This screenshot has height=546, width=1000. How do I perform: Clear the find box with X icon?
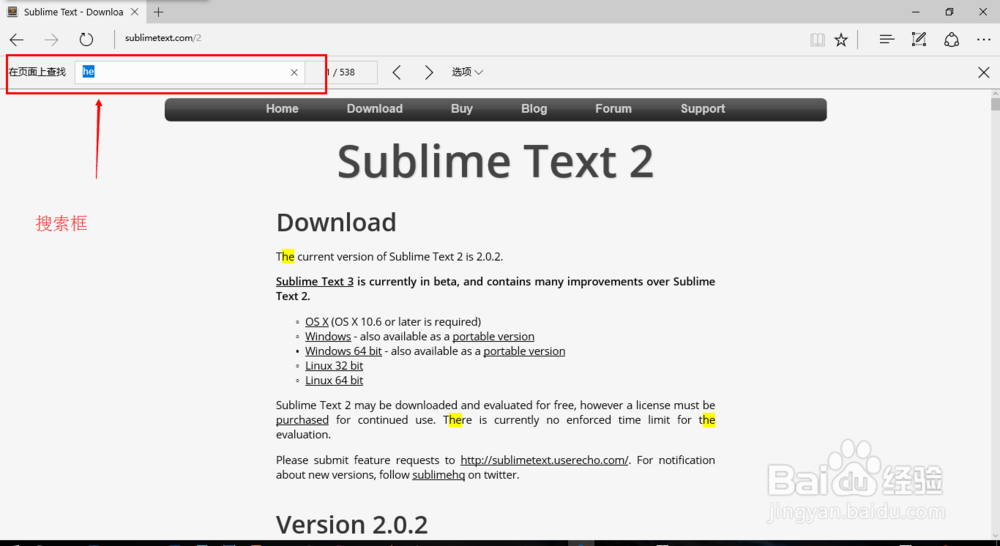pos(294,72)
